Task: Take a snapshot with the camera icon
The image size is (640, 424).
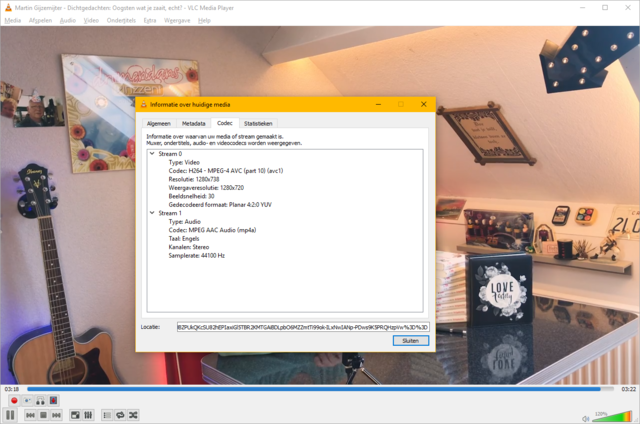Action: click(x=27, y=400)
